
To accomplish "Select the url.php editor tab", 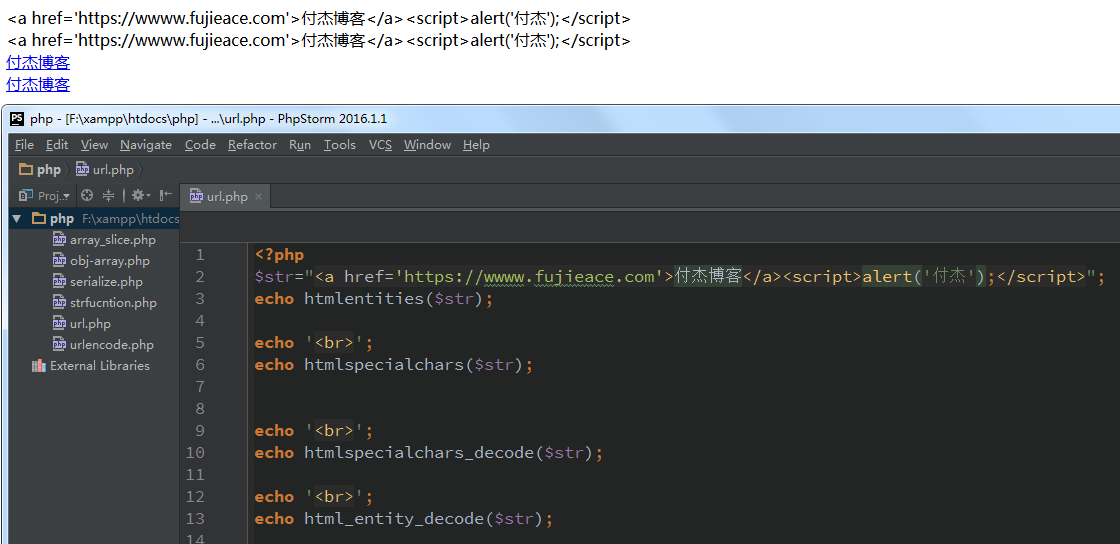I will (x=226, y=196).
